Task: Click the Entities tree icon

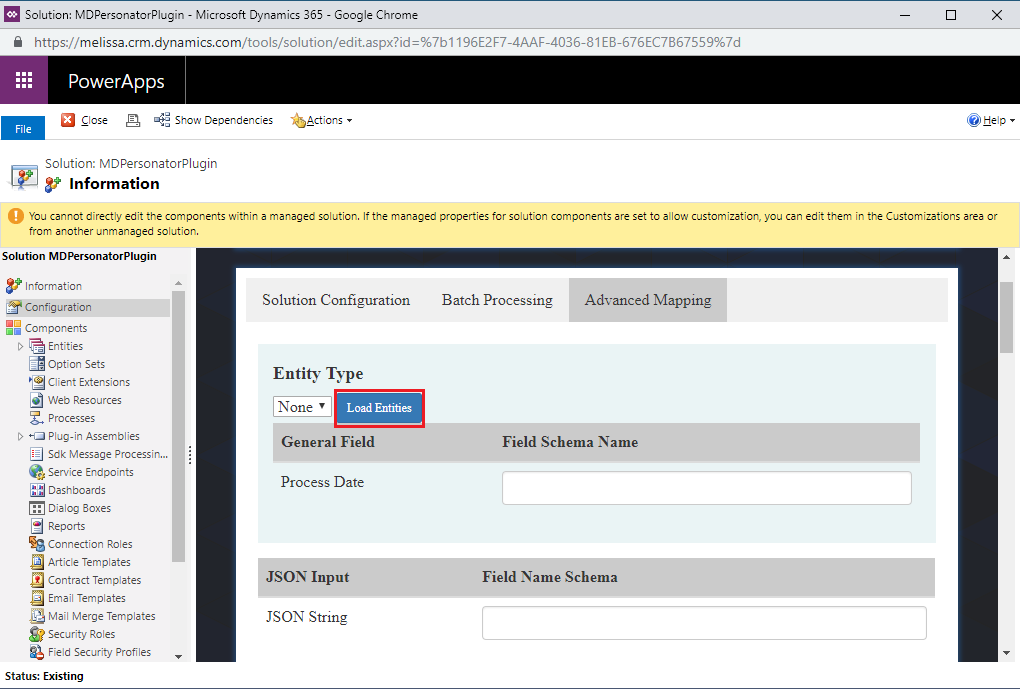Action: tap(37, 346)
